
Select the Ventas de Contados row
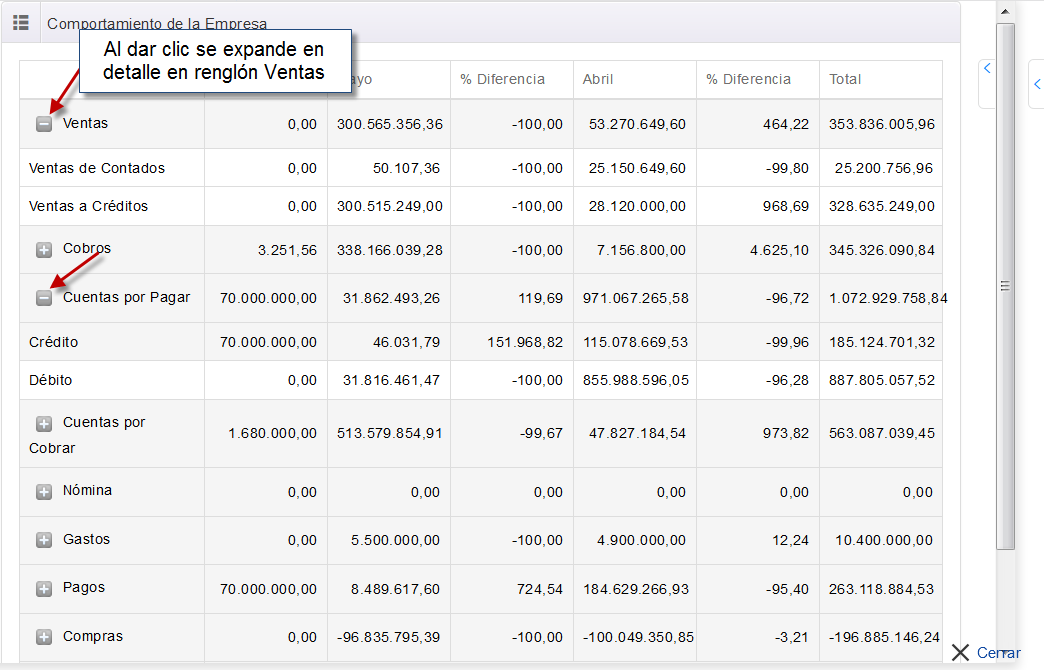97,168
